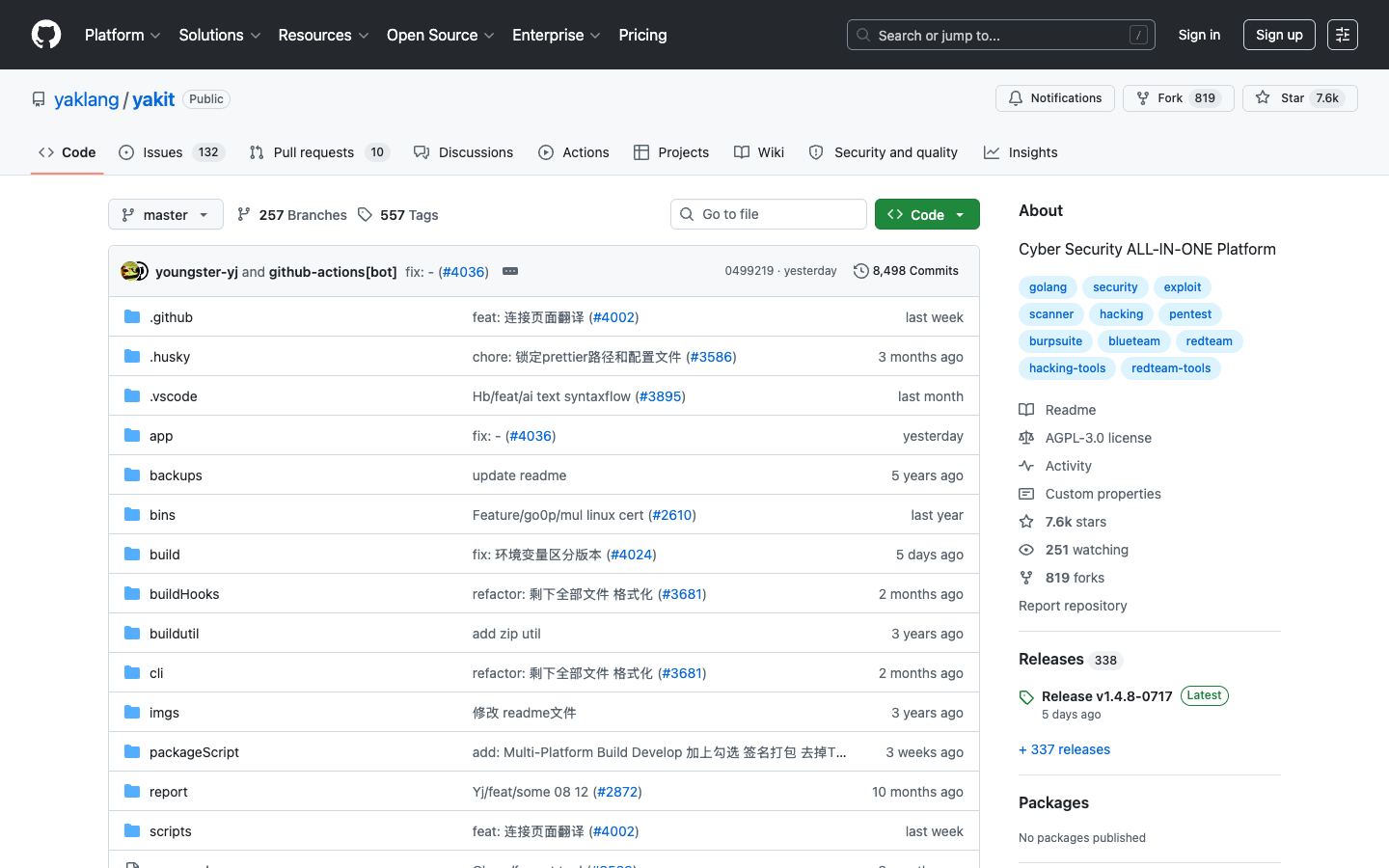Switch to the Issues tab
Screen dimensions: 1389x868
click(x=172, y=152)
